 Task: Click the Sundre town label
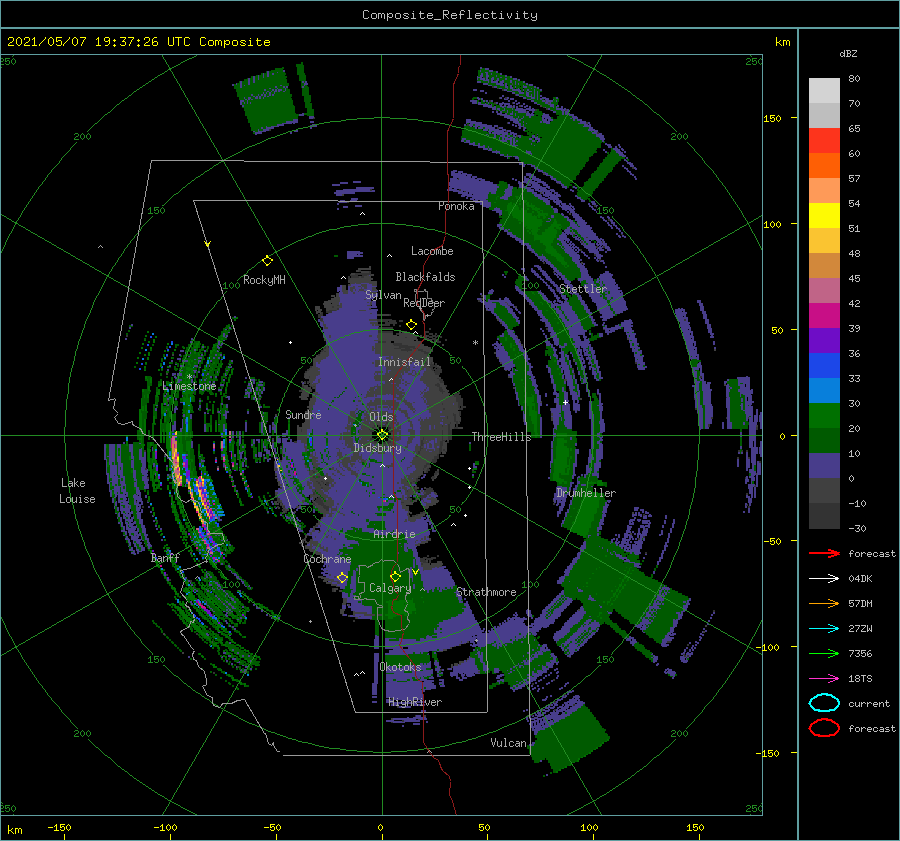303,414
